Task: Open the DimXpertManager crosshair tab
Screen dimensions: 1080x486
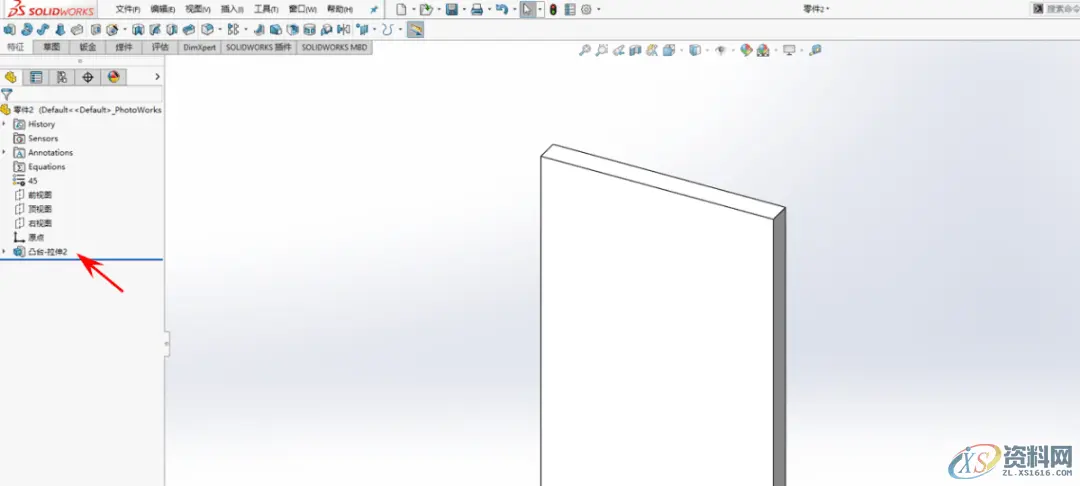Action: click(87, 77)
